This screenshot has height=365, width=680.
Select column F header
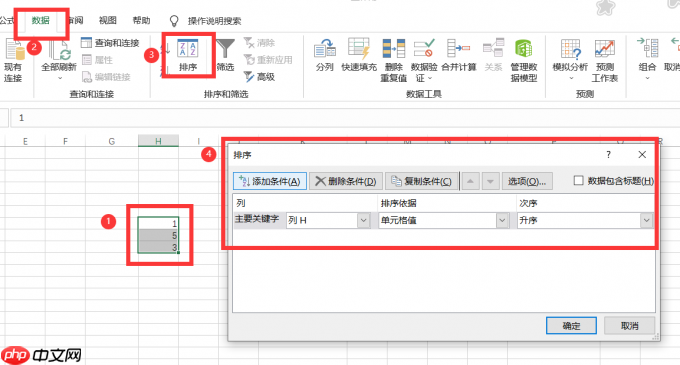(x=65, y=141)
